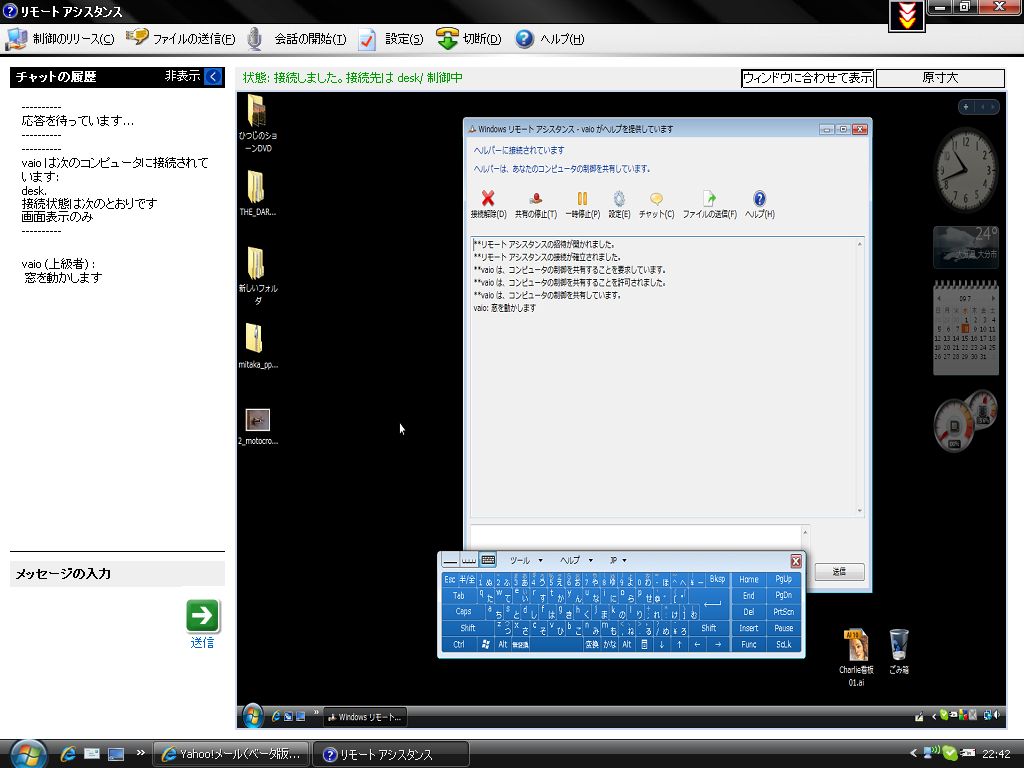Toggle the Caps key on the on-screen keyboard
The height and width of the screenshot is (768, 1024).
[x=463, y=611]
